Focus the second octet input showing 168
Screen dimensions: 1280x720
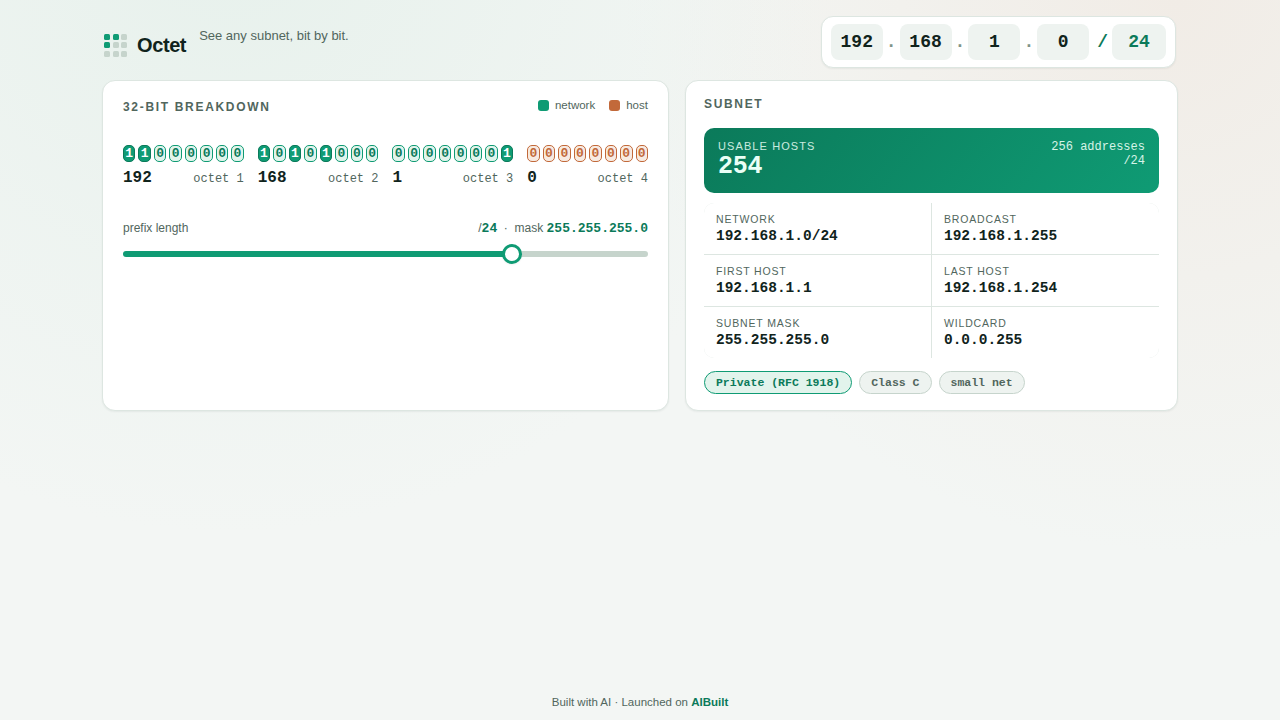(x=926, y=42)
